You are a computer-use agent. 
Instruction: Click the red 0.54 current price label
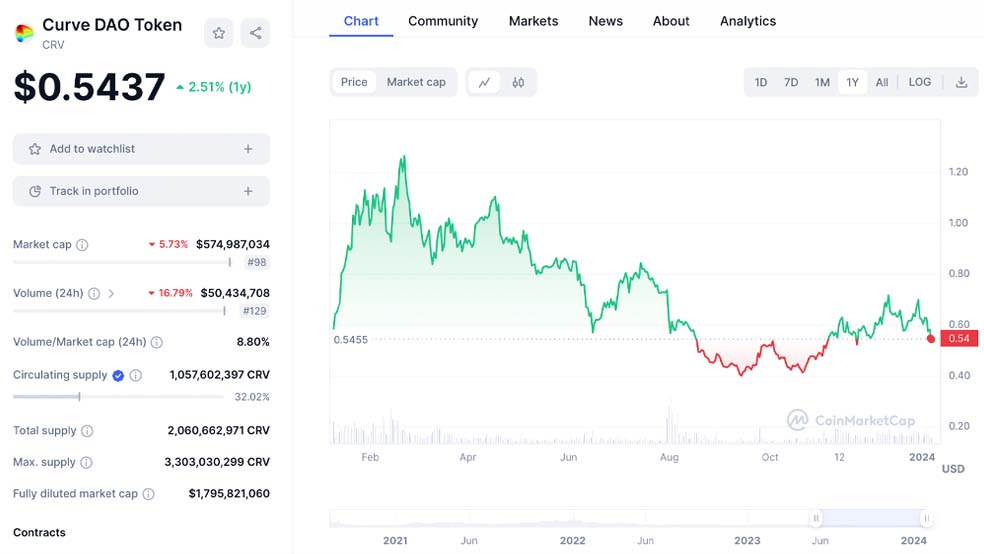point(958,339)
